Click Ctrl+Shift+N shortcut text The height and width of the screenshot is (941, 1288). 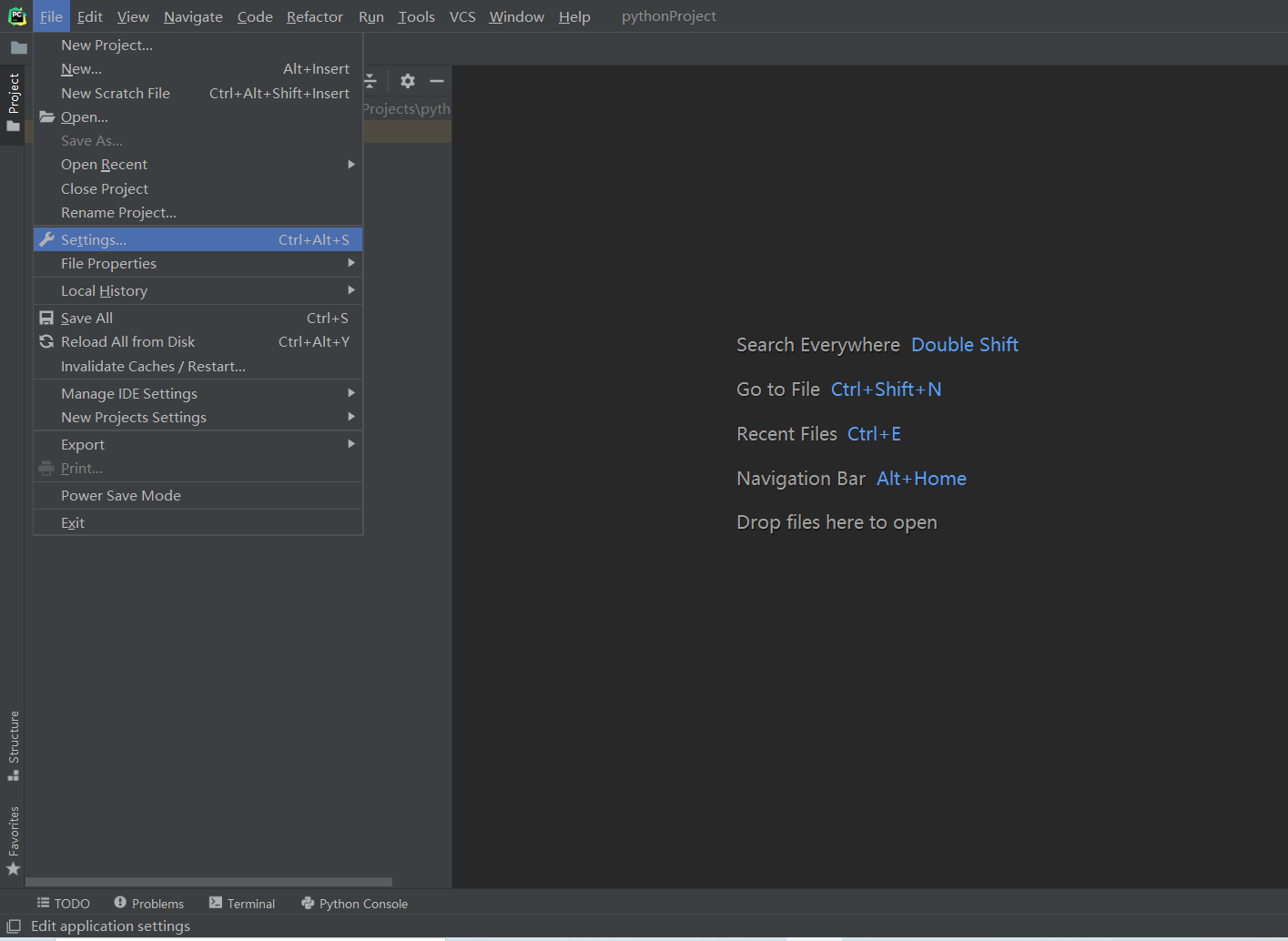click(887, 390)
